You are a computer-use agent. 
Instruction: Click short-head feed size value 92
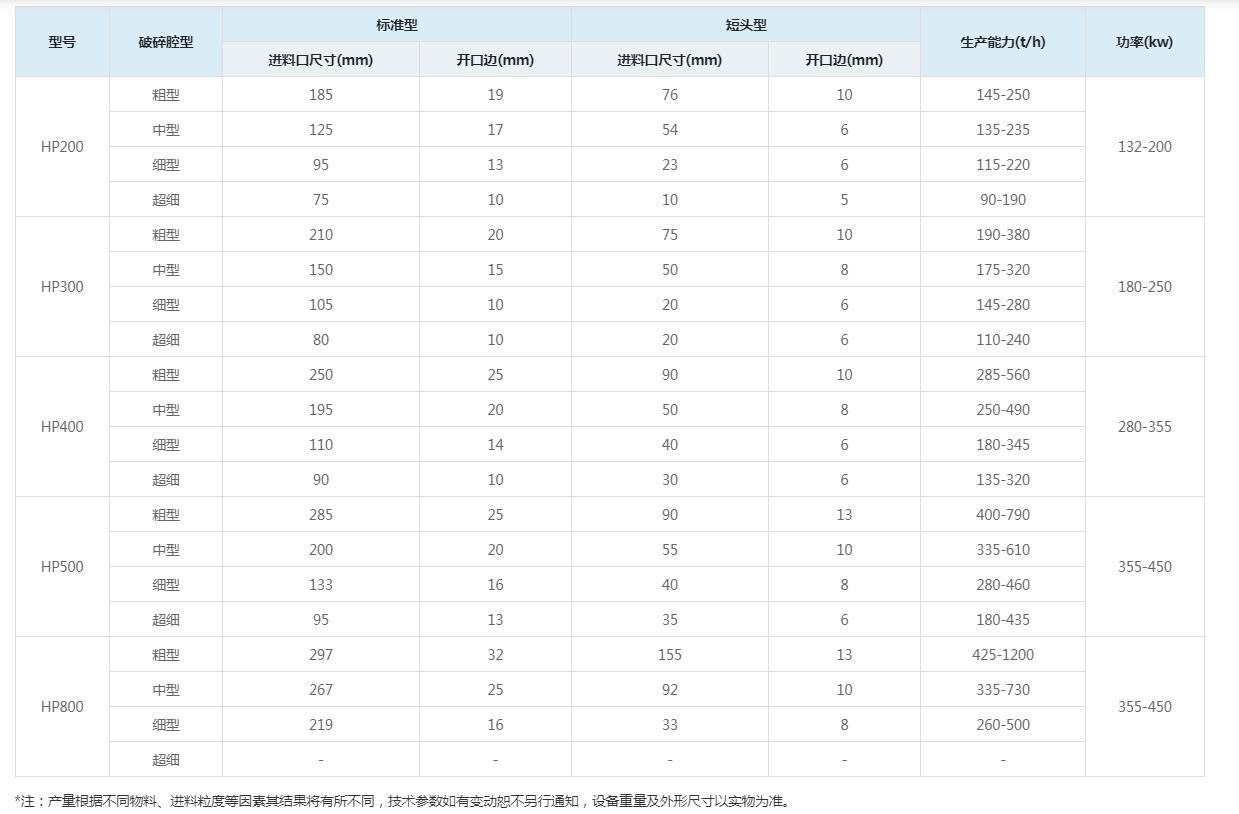[x=670, y=690]
